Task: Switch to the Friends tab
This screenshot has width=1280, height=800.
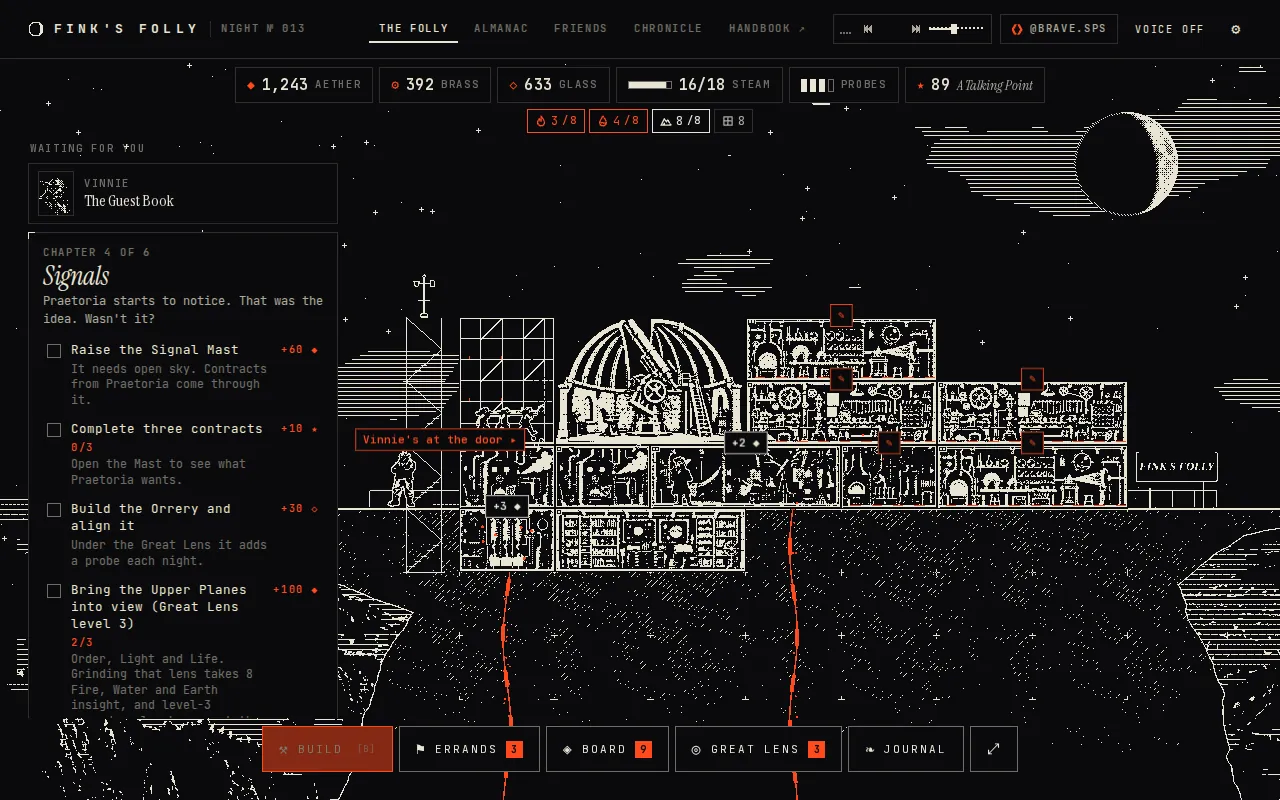Action: coord(581,29)
